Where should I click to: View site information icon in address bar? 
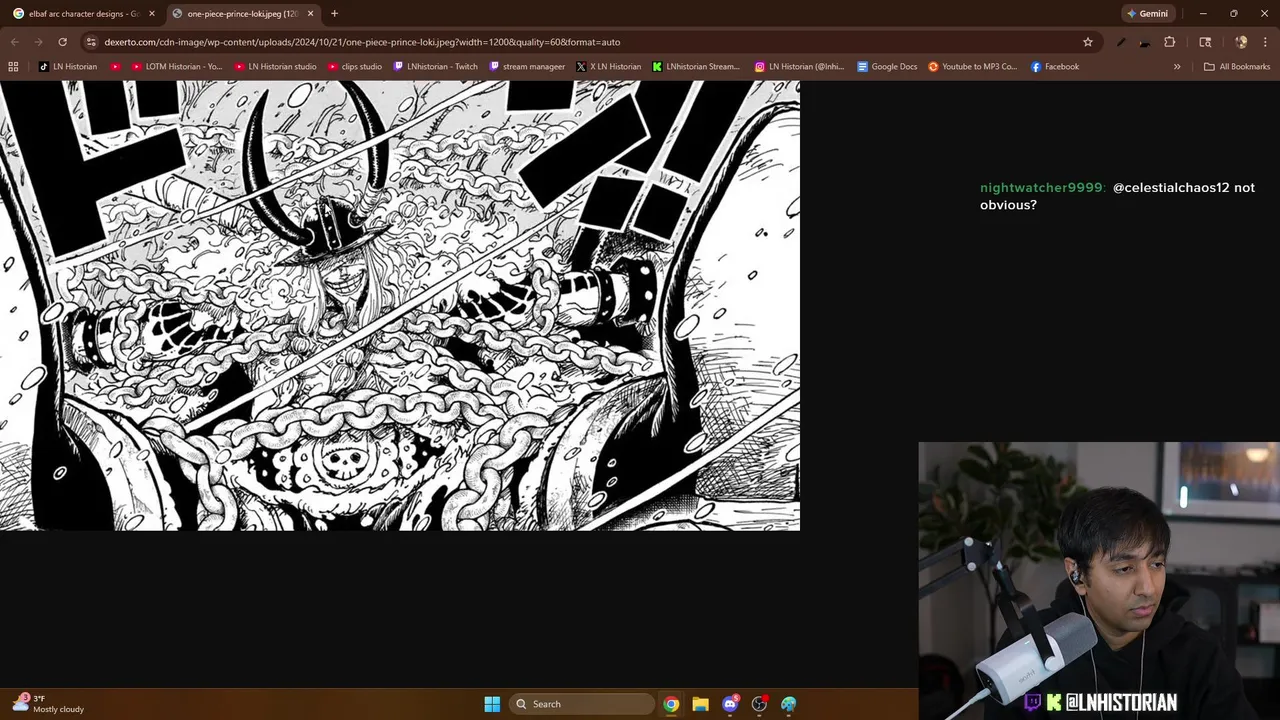(91, 42)
